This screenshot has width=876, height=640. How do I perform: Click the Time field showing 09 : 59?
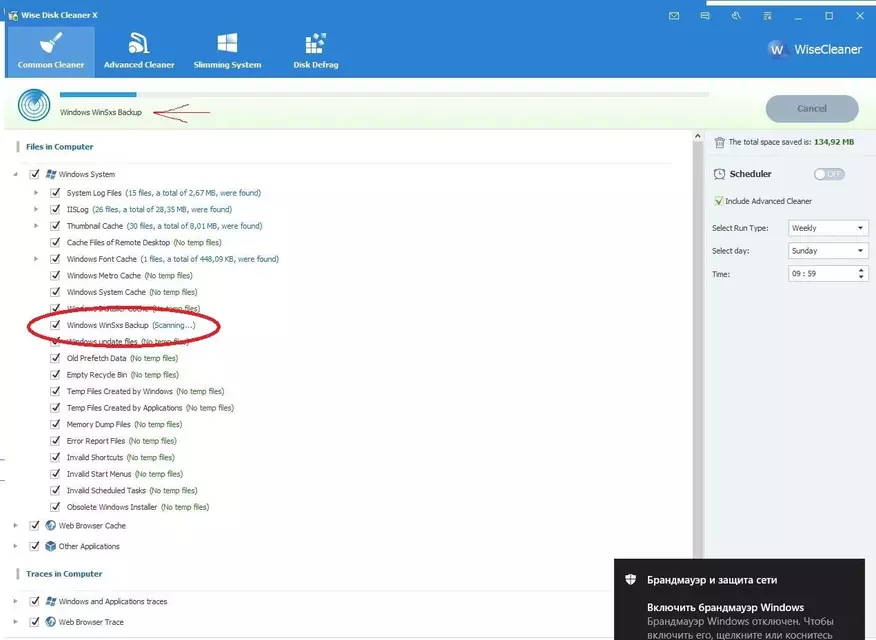tap(828, 274)
